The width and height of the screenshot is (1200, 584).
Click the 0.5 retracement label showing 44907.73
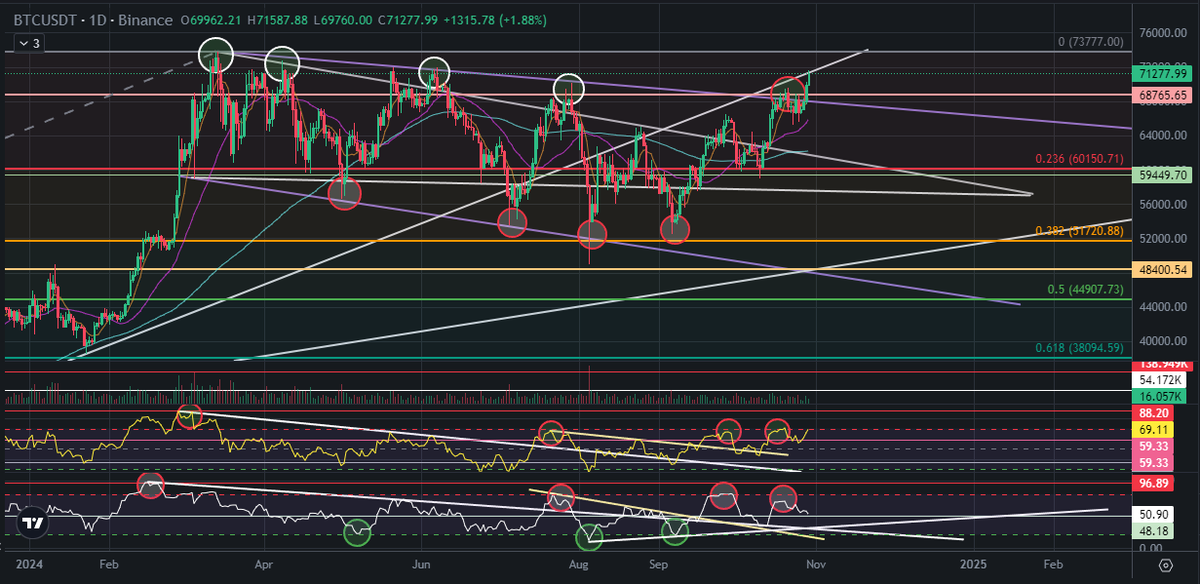pyautogui.click(x=1085, y=287)
